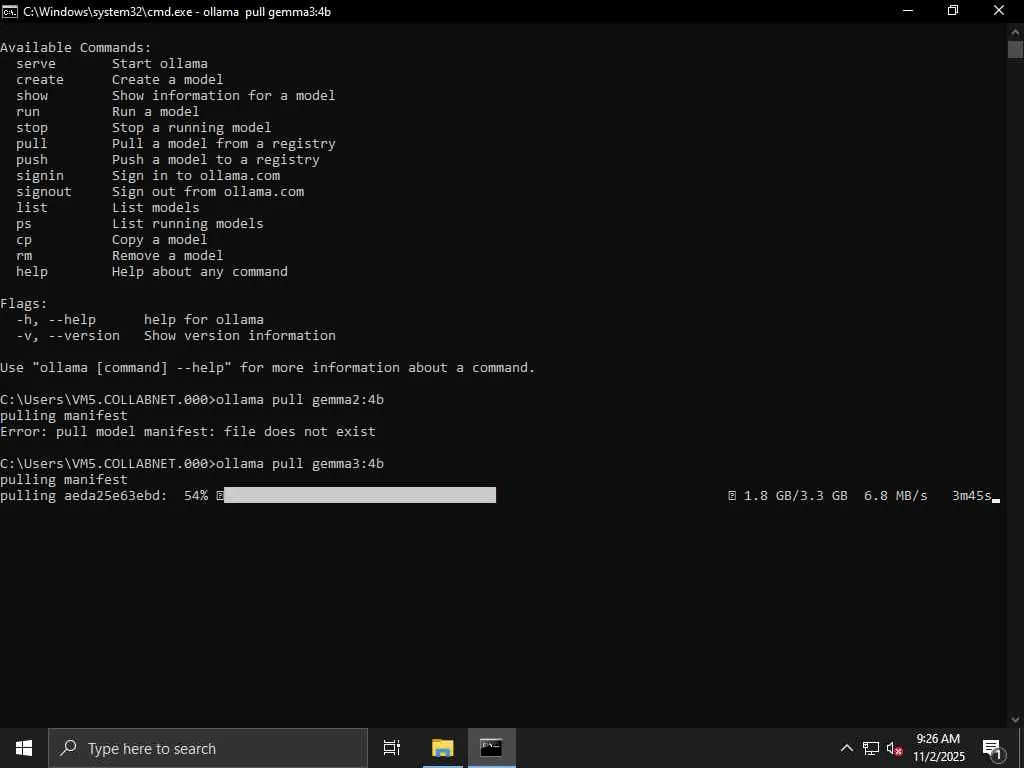Open Task View on the taskbar
The image size is (1024, 768).
391,748
